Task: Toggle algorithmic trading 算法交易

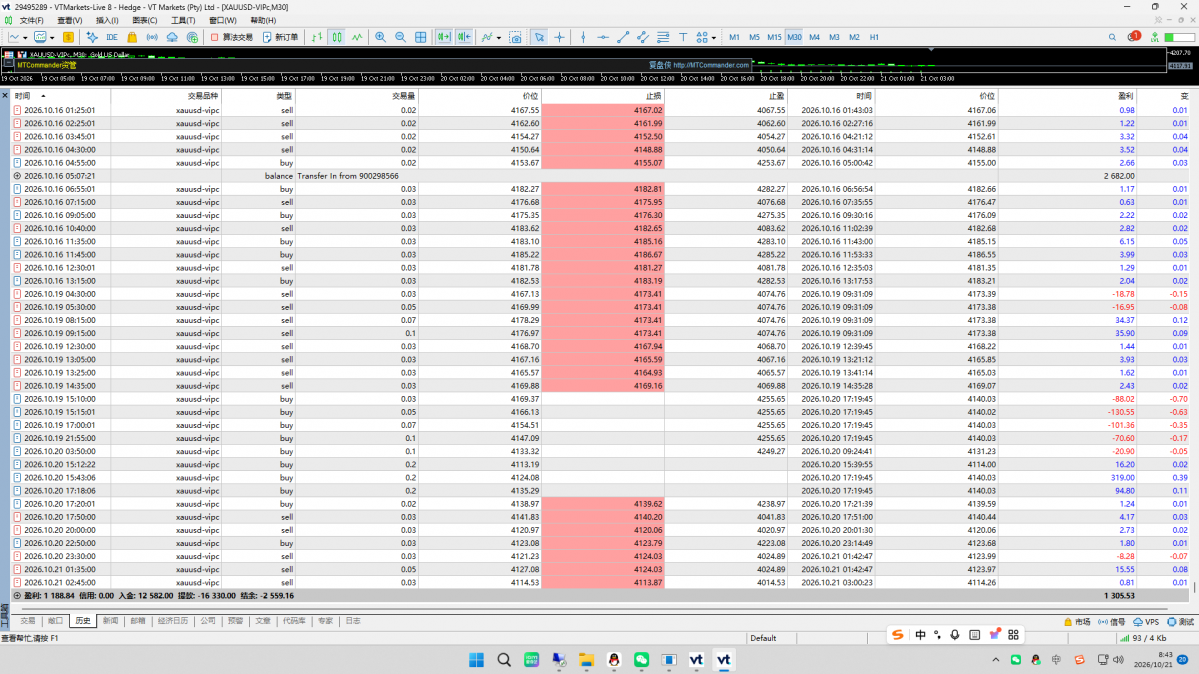Action: [232, 37]
